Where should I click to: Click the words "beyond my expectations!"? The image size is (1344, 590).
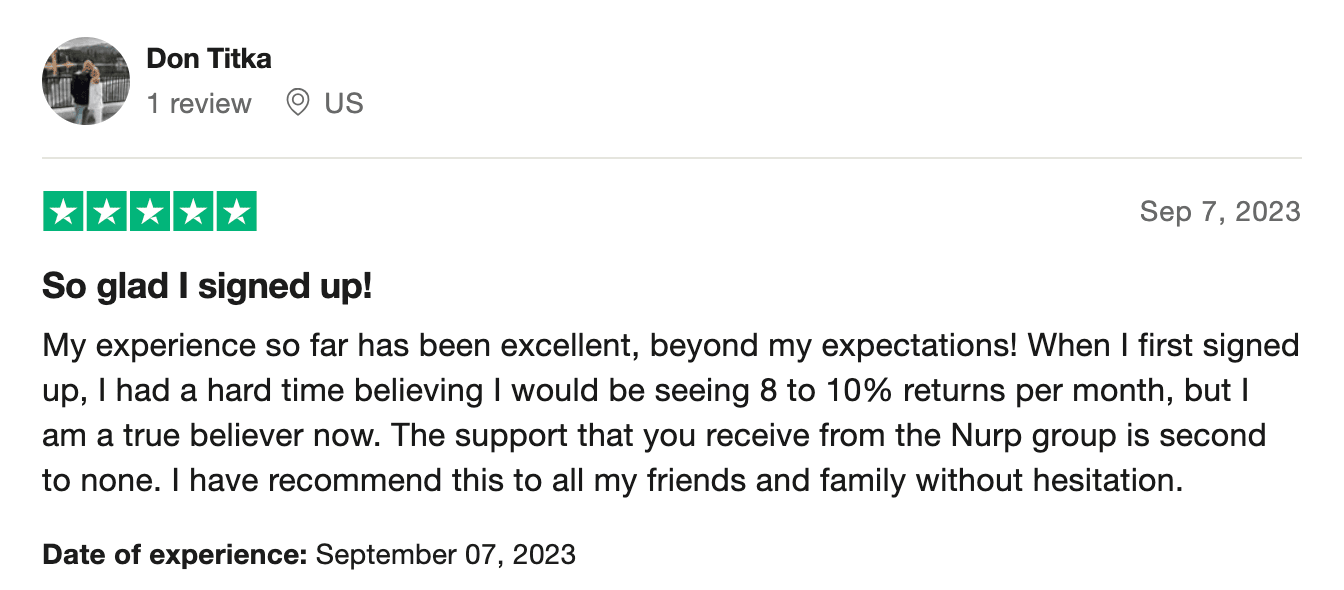(x=834, y=346)
